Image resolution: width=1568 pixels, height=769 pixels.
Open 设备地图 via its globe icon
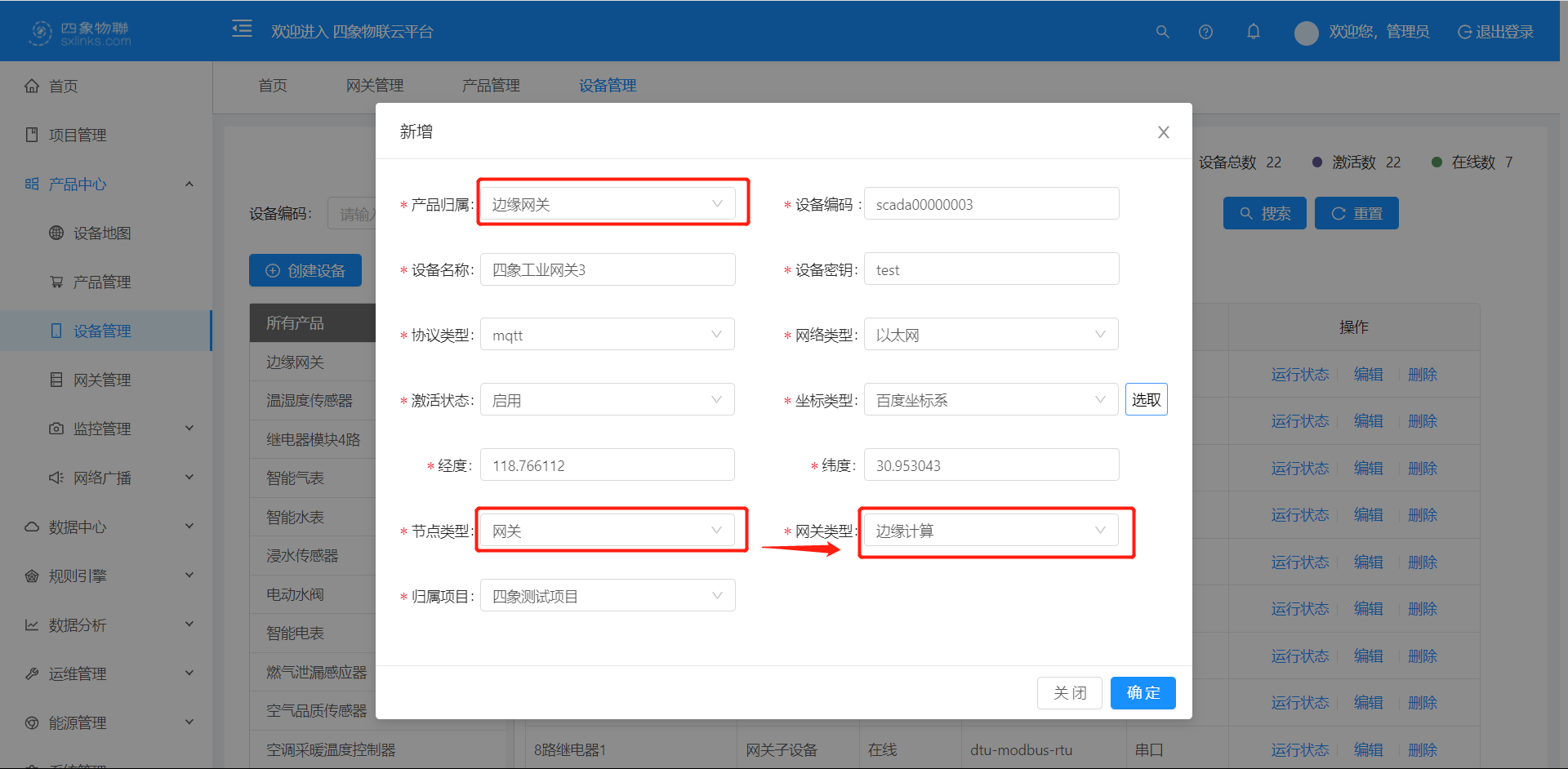click(x=56, y=233)
